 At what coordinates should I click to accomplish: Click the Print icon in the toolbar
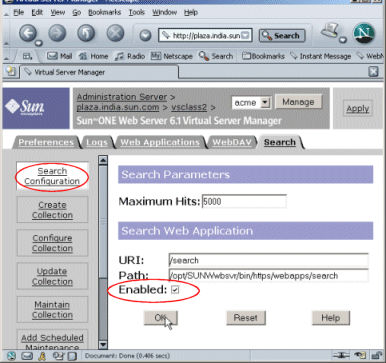(x=330, y=31)
